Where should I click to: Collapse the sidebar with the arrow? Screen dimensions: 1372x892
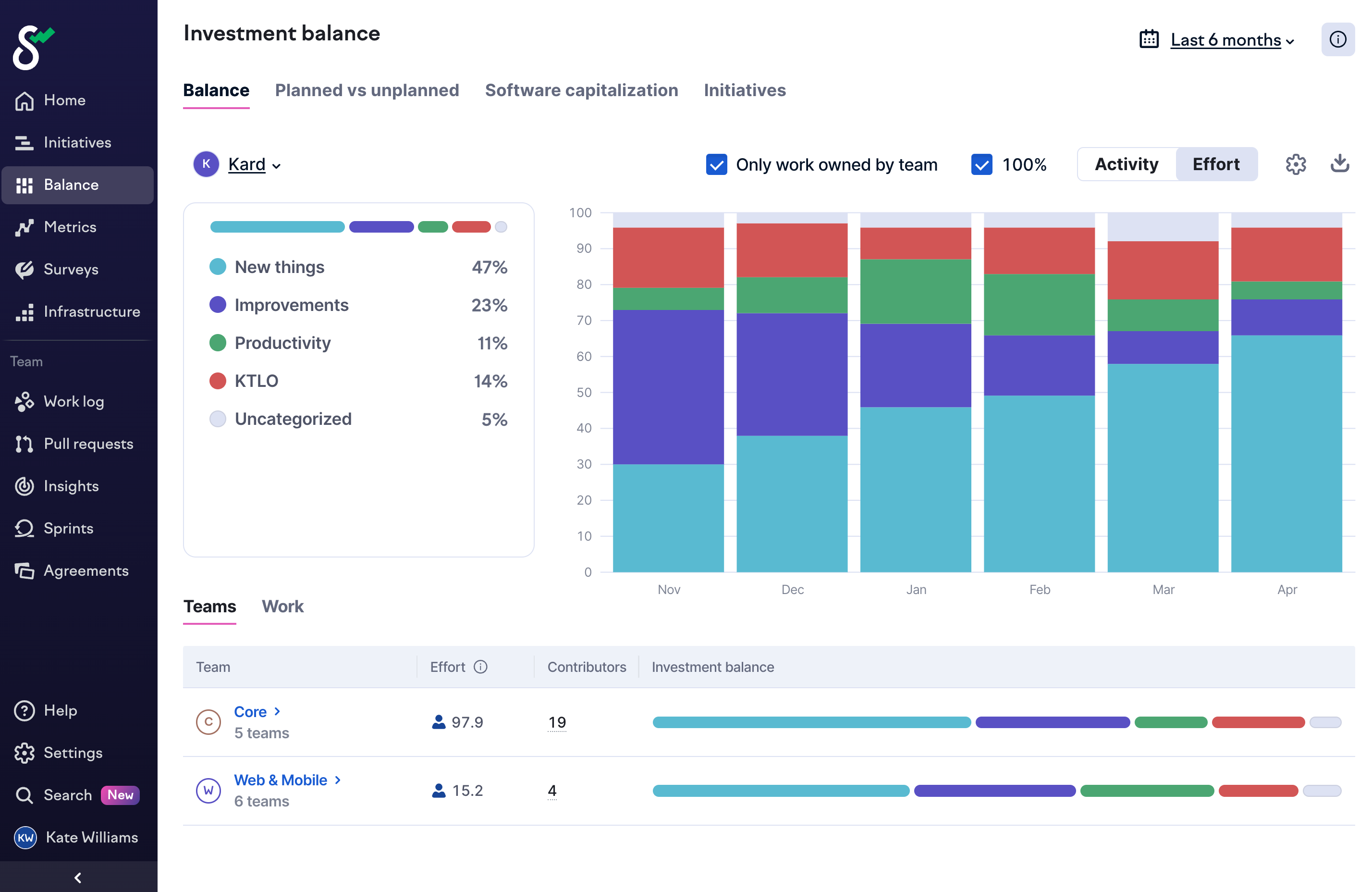click(x=78, y=877)
